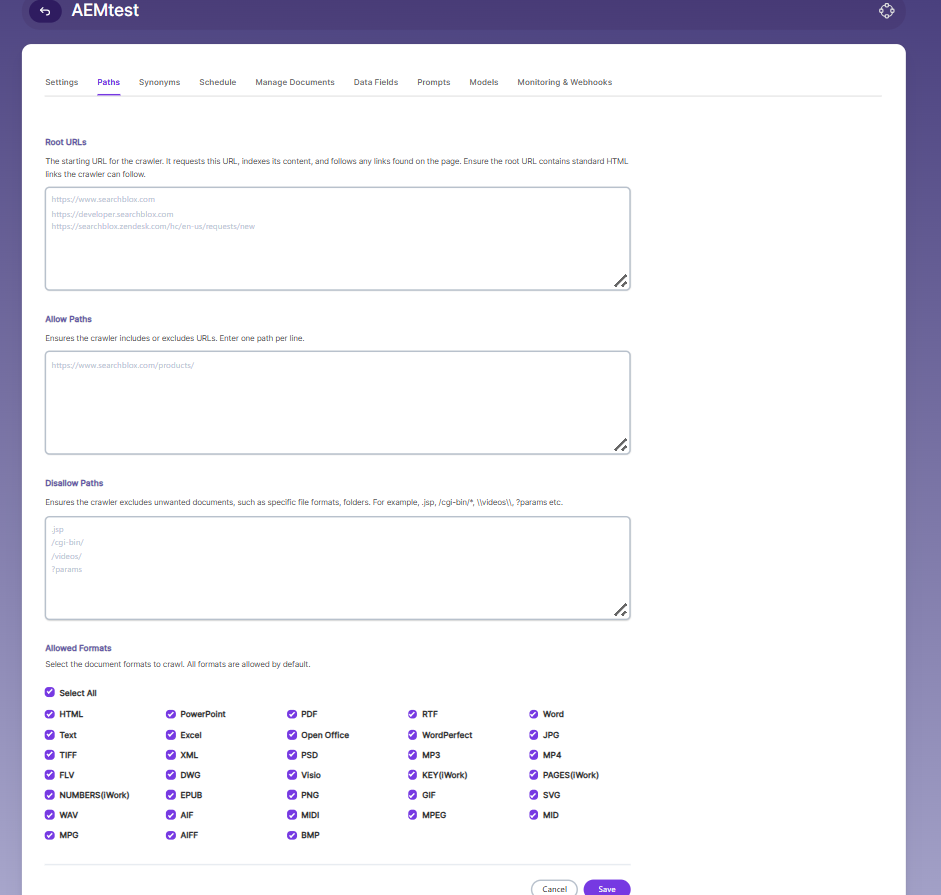This screenshot has width=941, height=895.
Task: Toggle the JPG format checkbox
Action: coord(534,735)
